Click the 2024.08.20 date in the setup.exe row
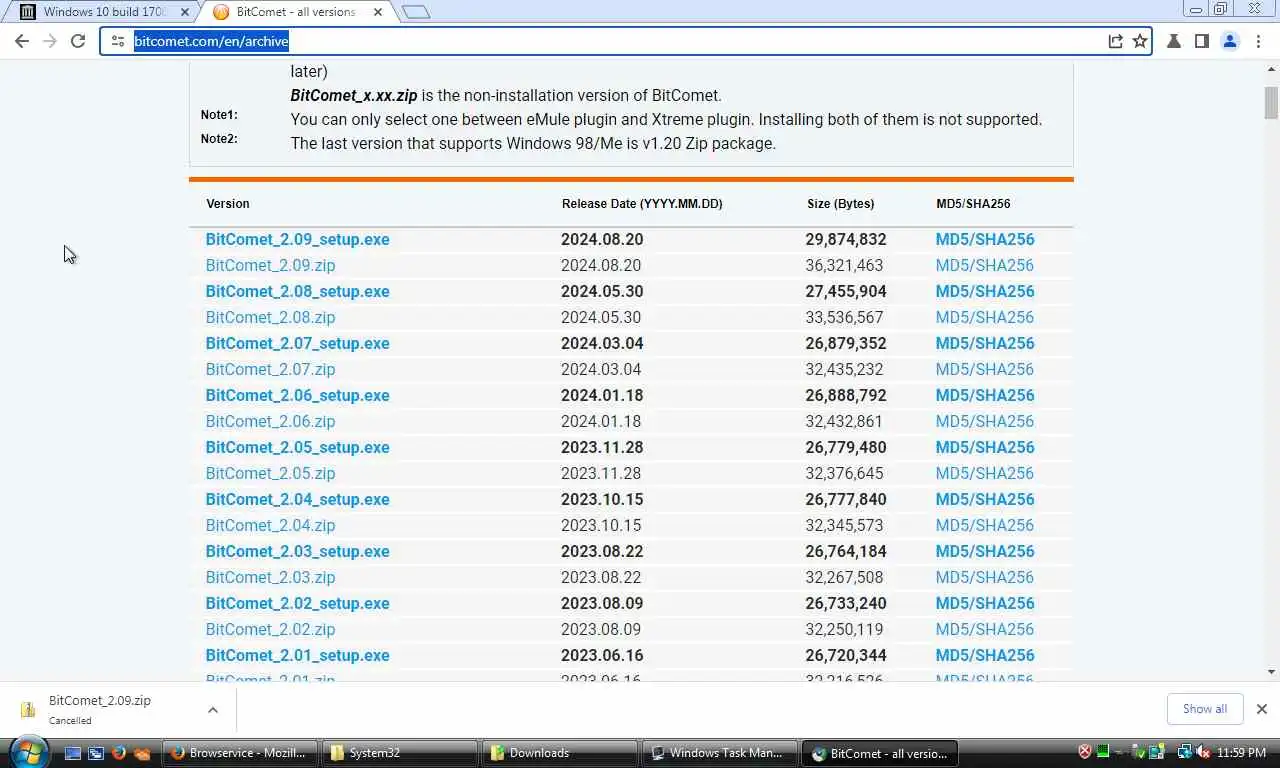The image size is (1280, 768). [x=602, y=239]
